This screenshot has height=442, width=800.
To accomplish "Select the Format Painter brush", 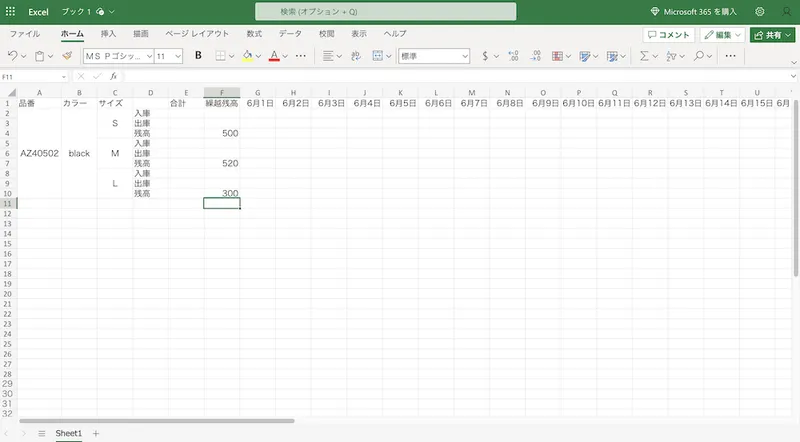I will tap(67, 56).
